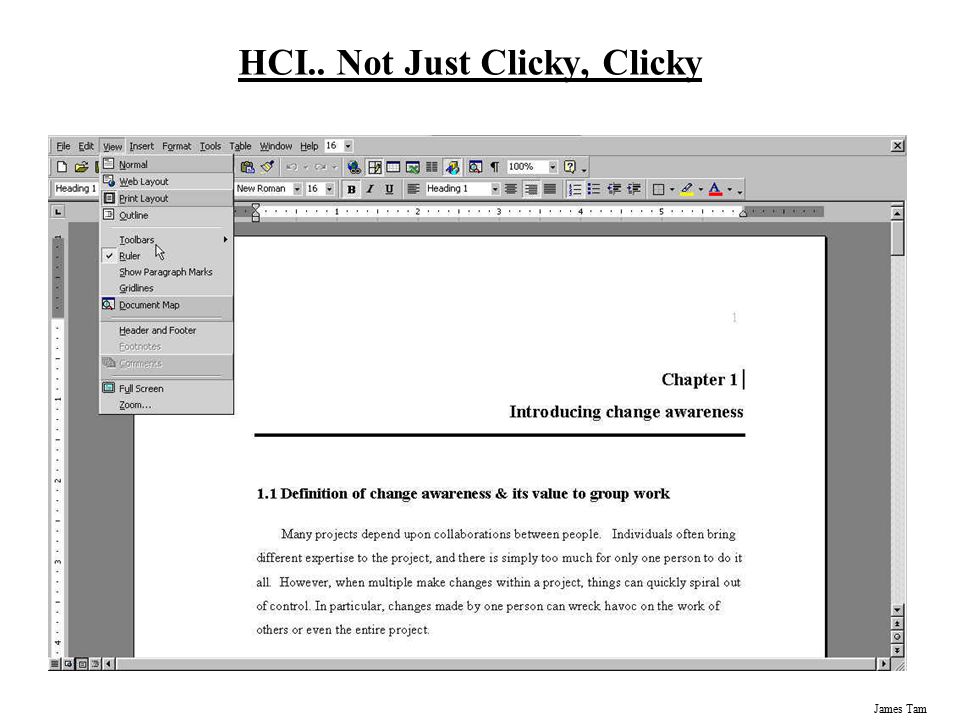960x720 pixels.
Task: Click the Zoom 100% percentage field
Action: [526, 167]
